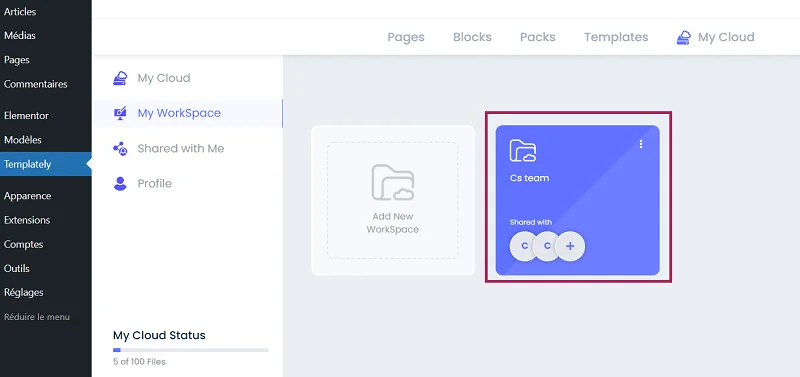Click the My WorkSpace monitor icon
The image size is (800, 377).
[x=120, y=113]
